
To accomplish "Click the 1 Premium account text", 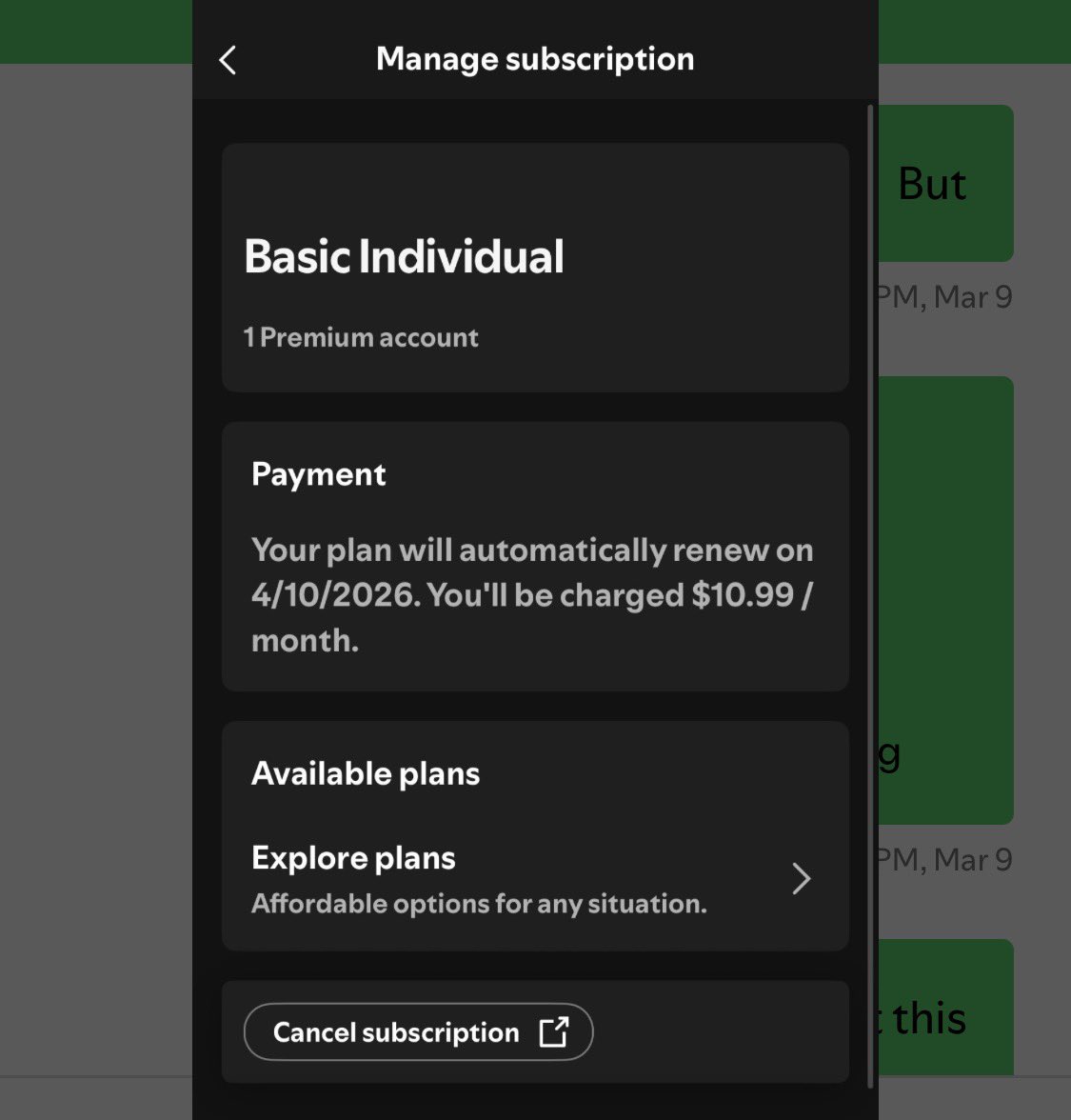I will 361,337.
